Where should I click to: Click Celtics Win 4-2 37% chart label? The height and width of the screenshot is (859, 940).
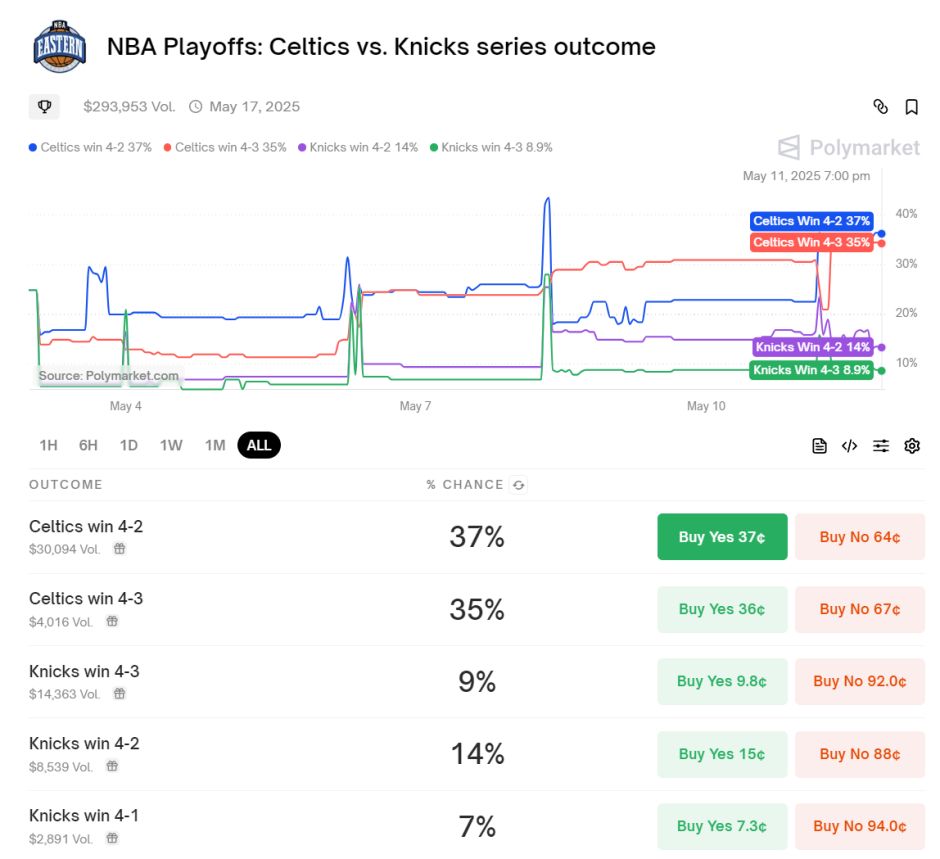[x=811, y=221]
